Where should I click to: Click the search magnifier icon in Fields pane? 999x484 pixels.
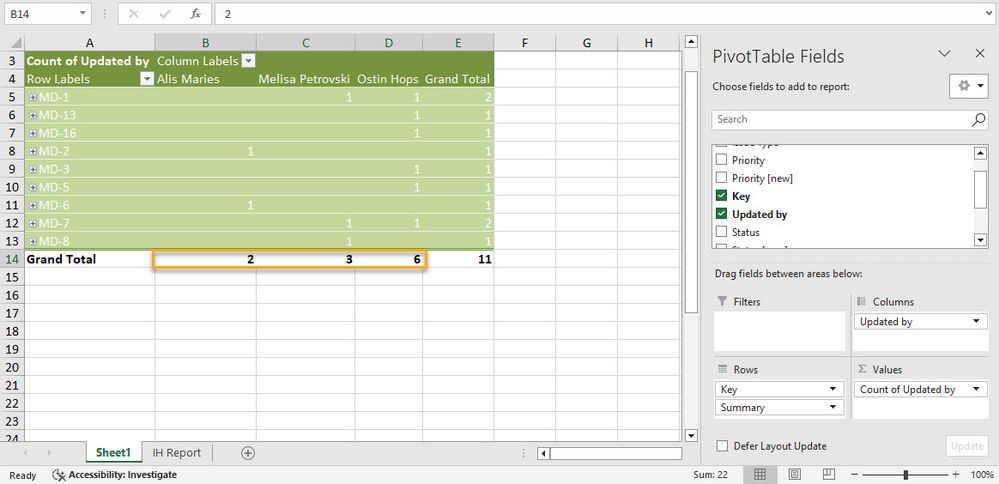click(x=979, y=120)
